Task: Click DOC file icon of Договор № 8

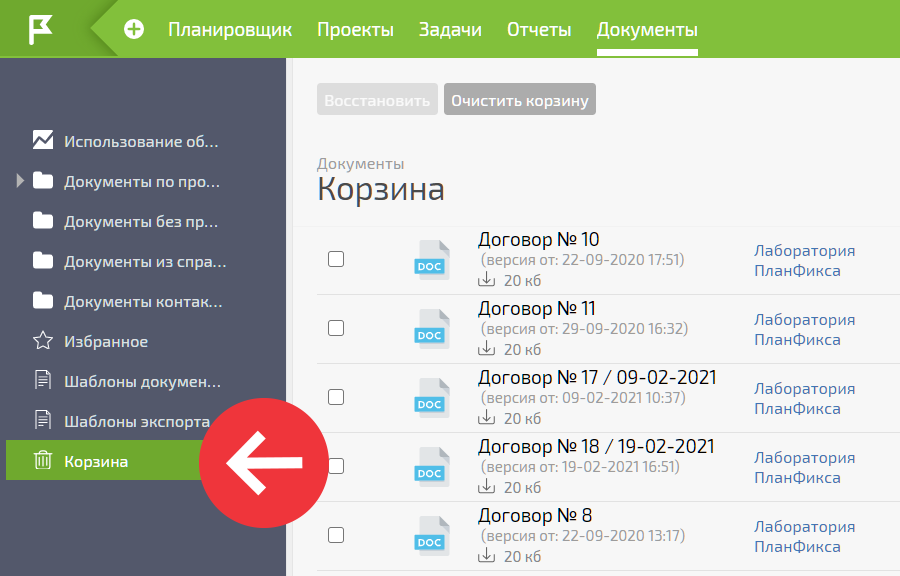Action: [x=432, y=535]
